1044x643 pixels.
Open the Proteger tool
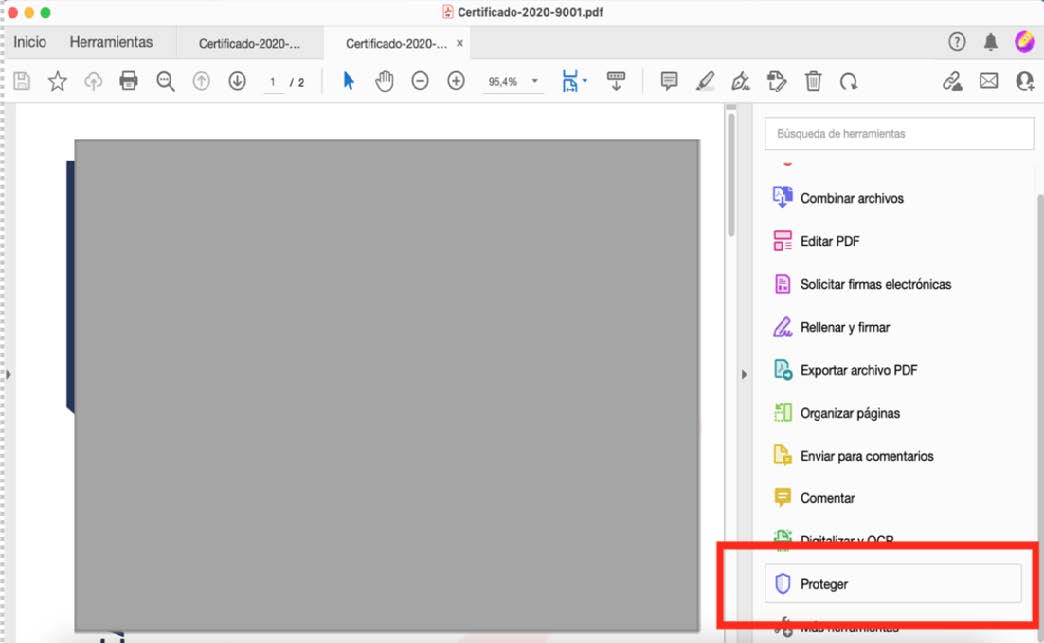[824, 583]
